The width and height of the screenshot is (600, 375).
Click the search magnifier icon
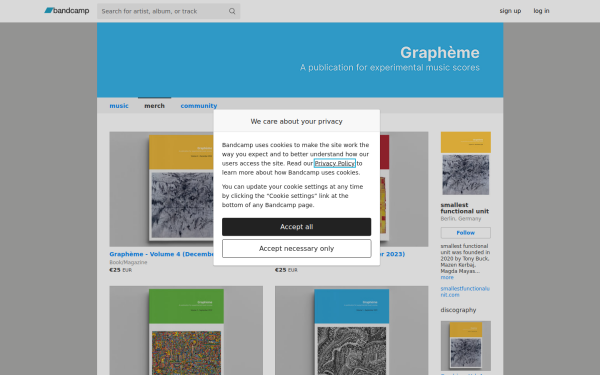tap(232, 11)
